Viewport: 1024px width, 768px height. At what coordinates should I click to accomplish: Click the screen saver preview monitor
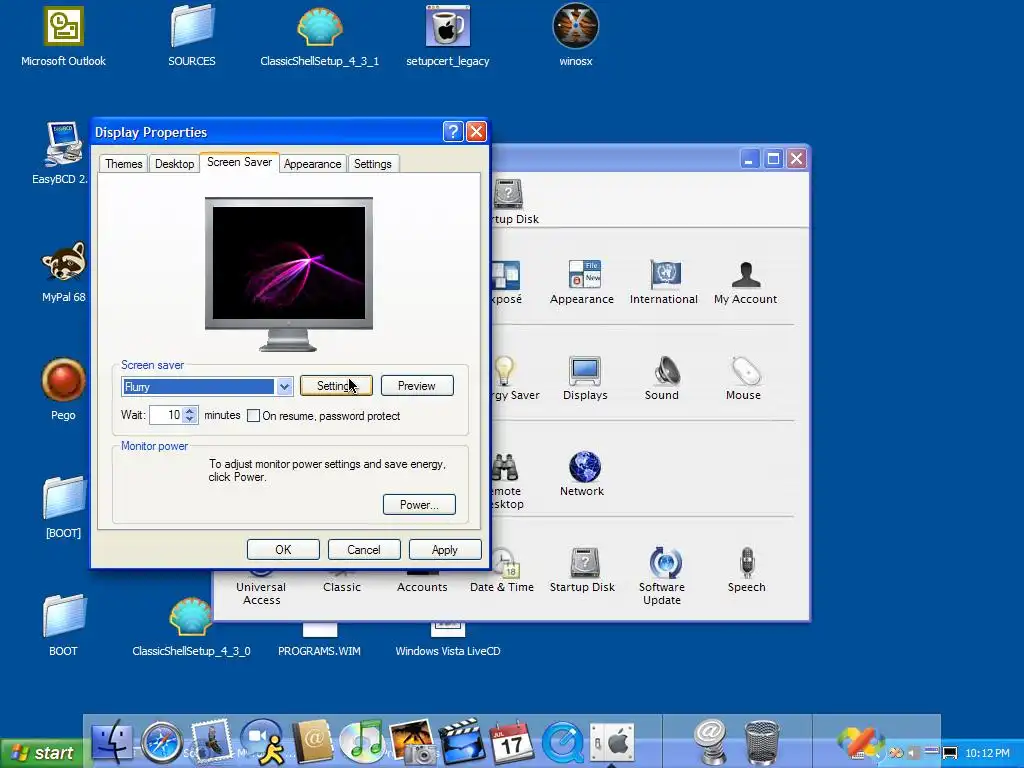(289, 273)
